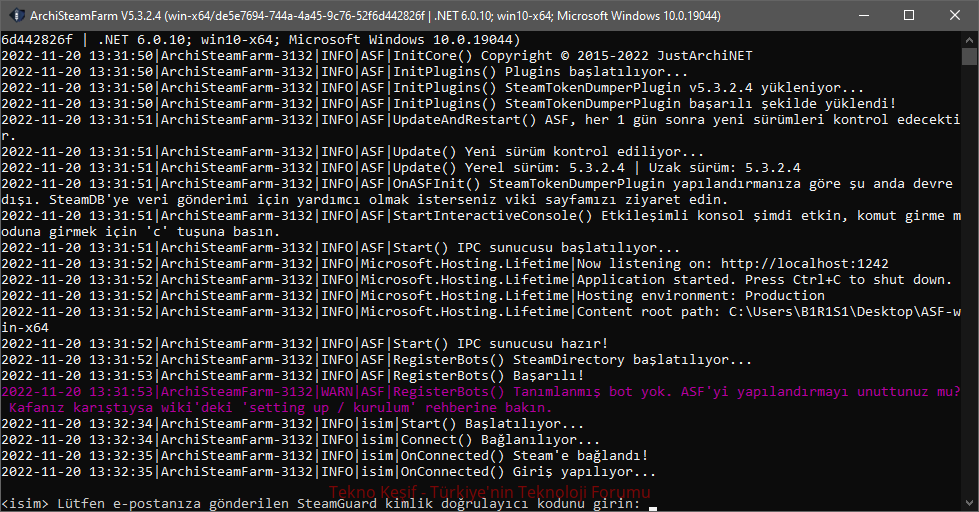Click the scrollbar up arrow
The width and height of the screenshot is (979, 512).
click(x=969, y=39)
